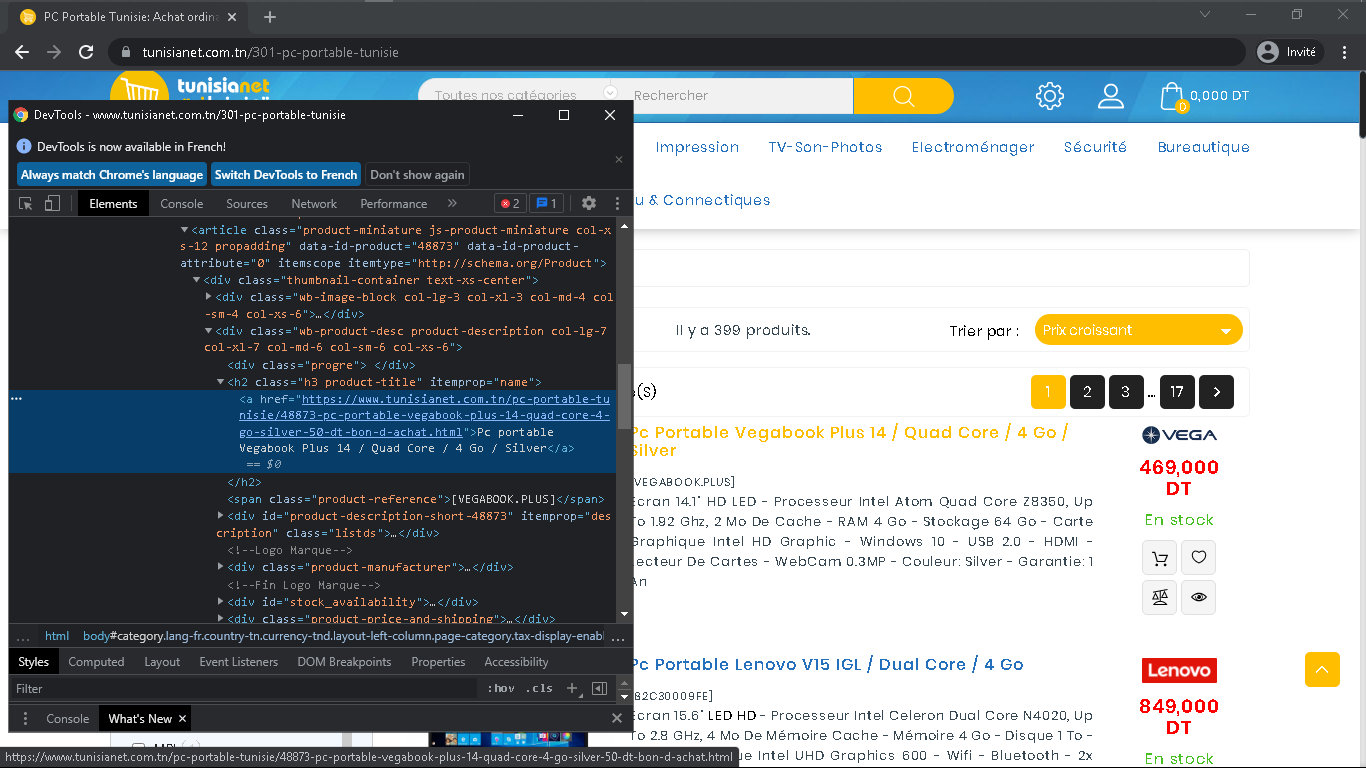Toggle the .cls element classes panel
This screenshot has width=1366, height=768.
pos(540,688)
